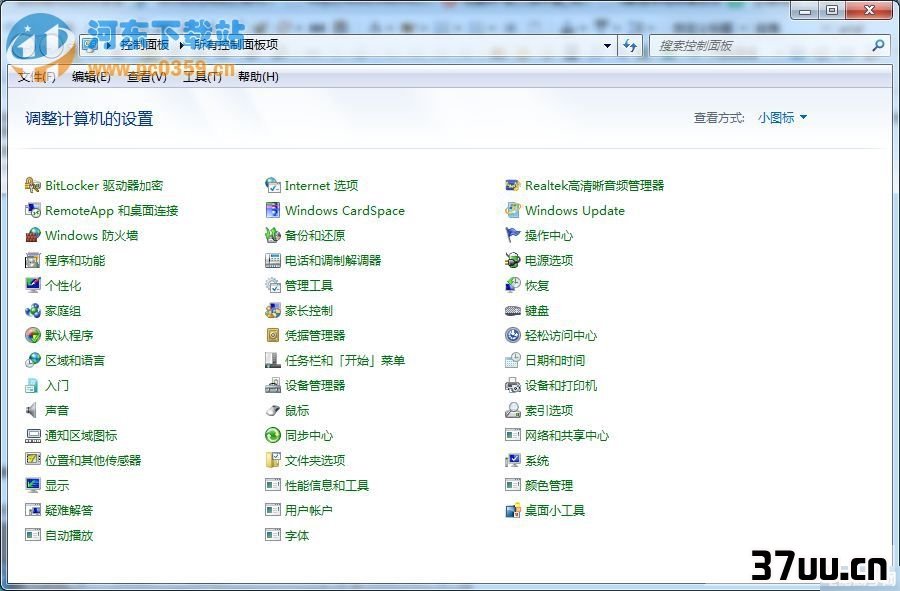Open the 个性化 icon
The height and width of the screenshot is (591, 900).
click(33, 285)
